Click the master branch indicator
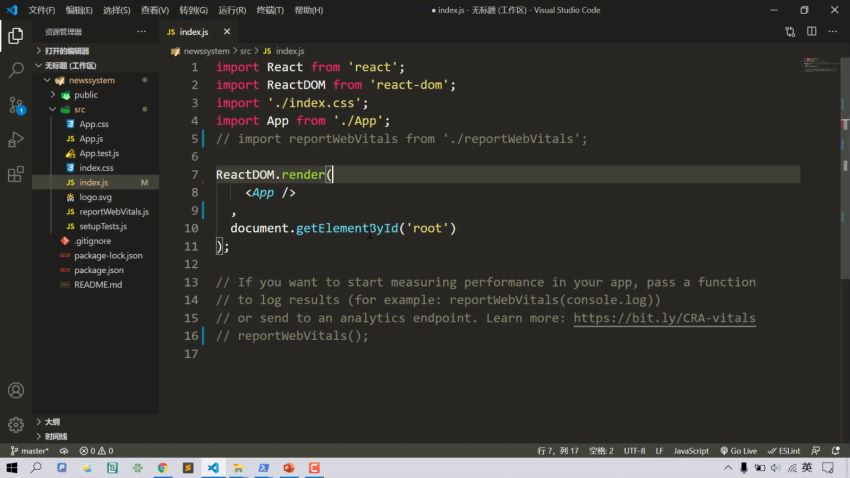 click(x=29, y=451)
